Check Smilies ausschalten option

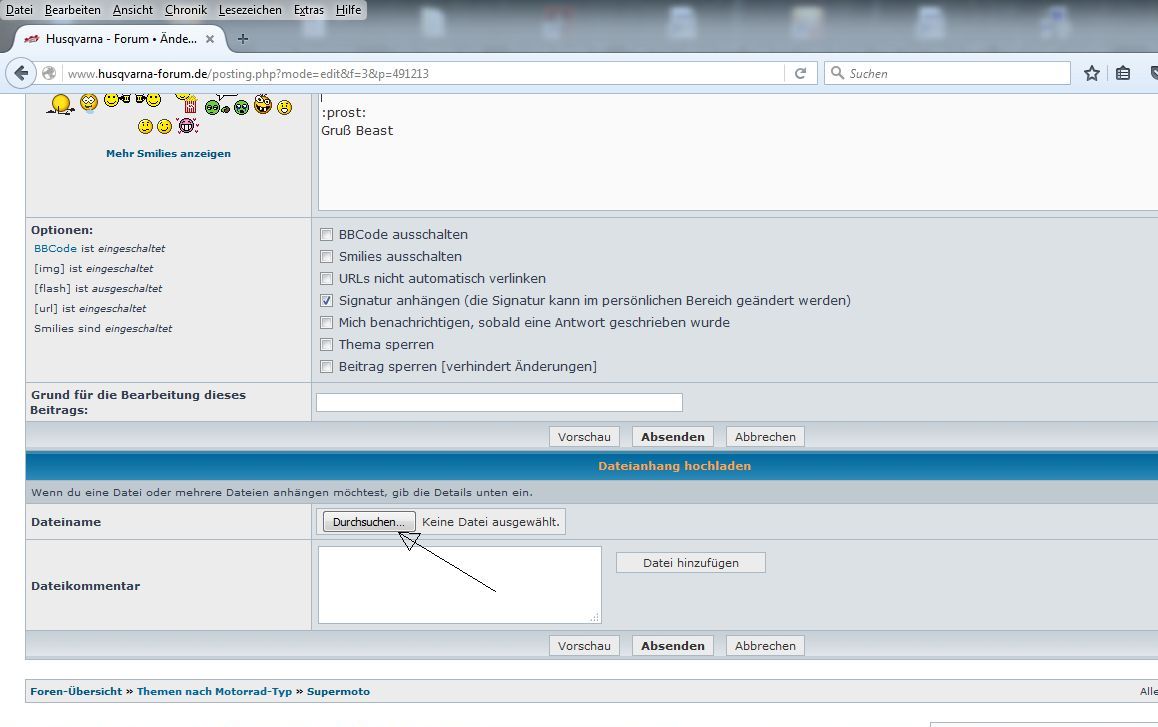(326, 257)
